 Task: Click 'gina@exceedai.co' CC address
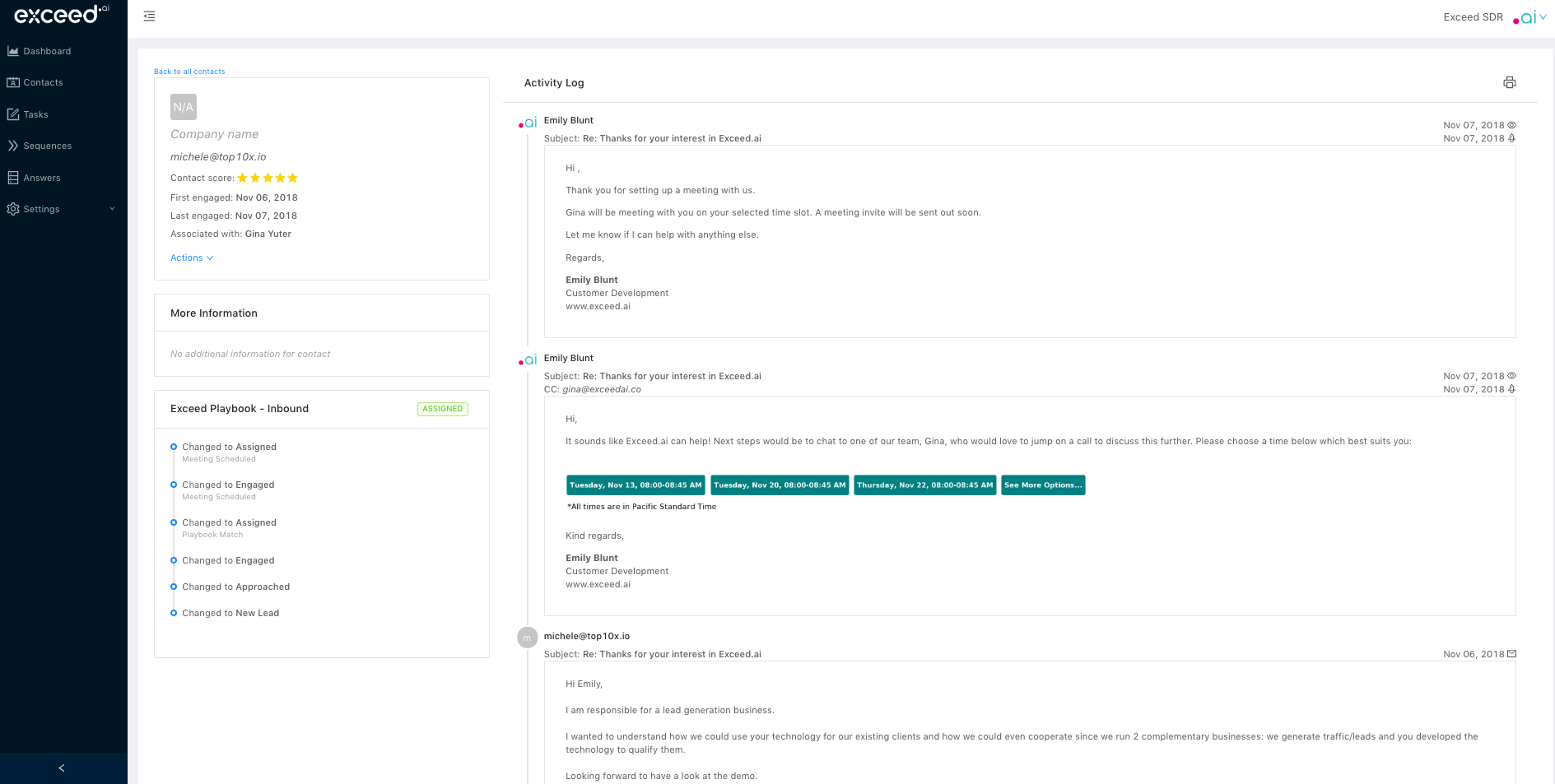602,389
